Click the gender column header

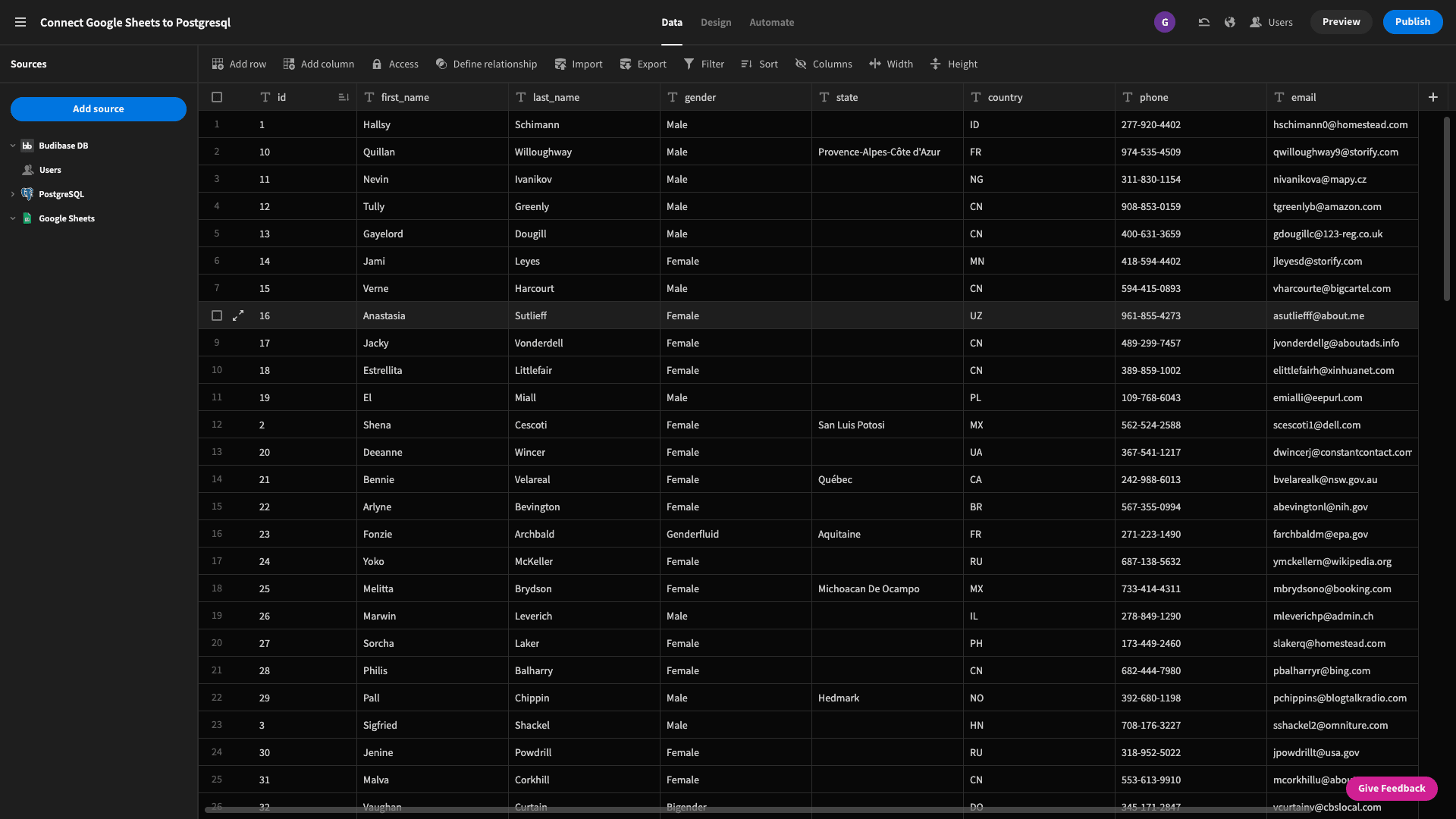pyautogui.click(x=736, y=97)
